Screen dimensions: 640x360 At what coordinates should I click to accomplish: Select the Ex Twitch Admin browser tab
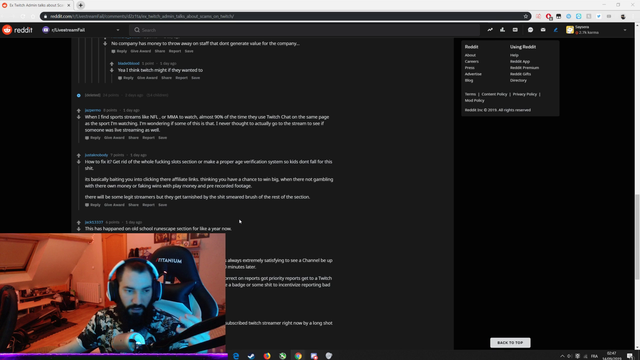36,5
